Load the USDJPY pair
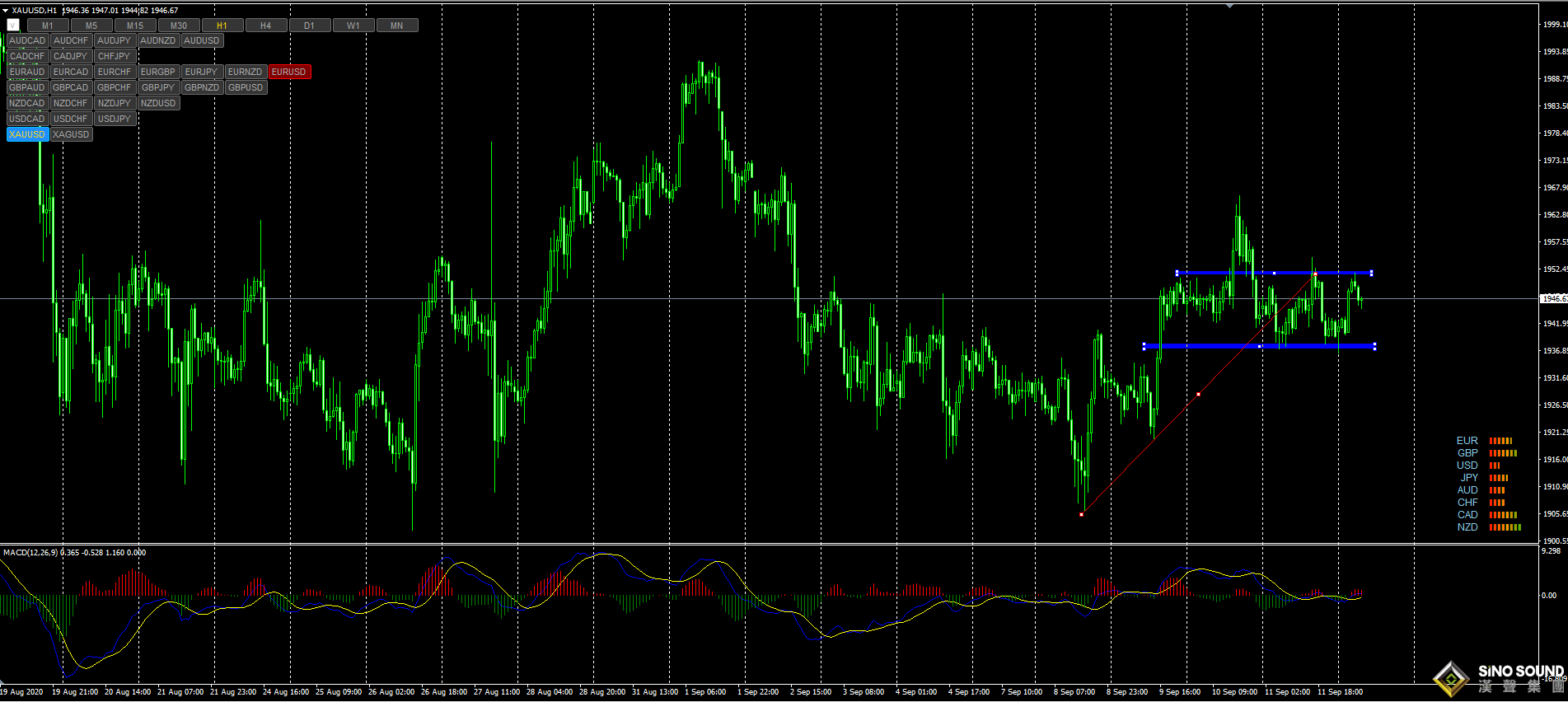Viewport: 1568px width, 702px height. (114, 119)
